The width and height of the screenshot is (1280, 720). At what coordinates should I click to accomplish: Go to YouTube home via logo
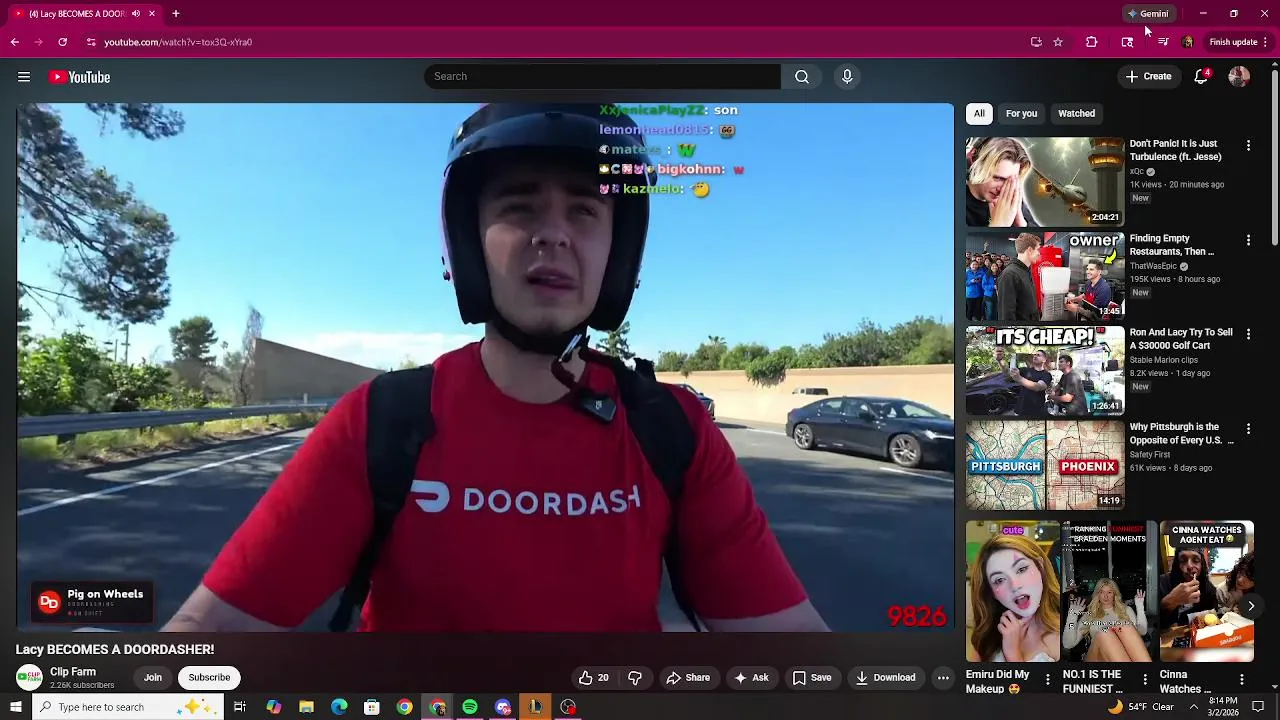tap(79, 77)
